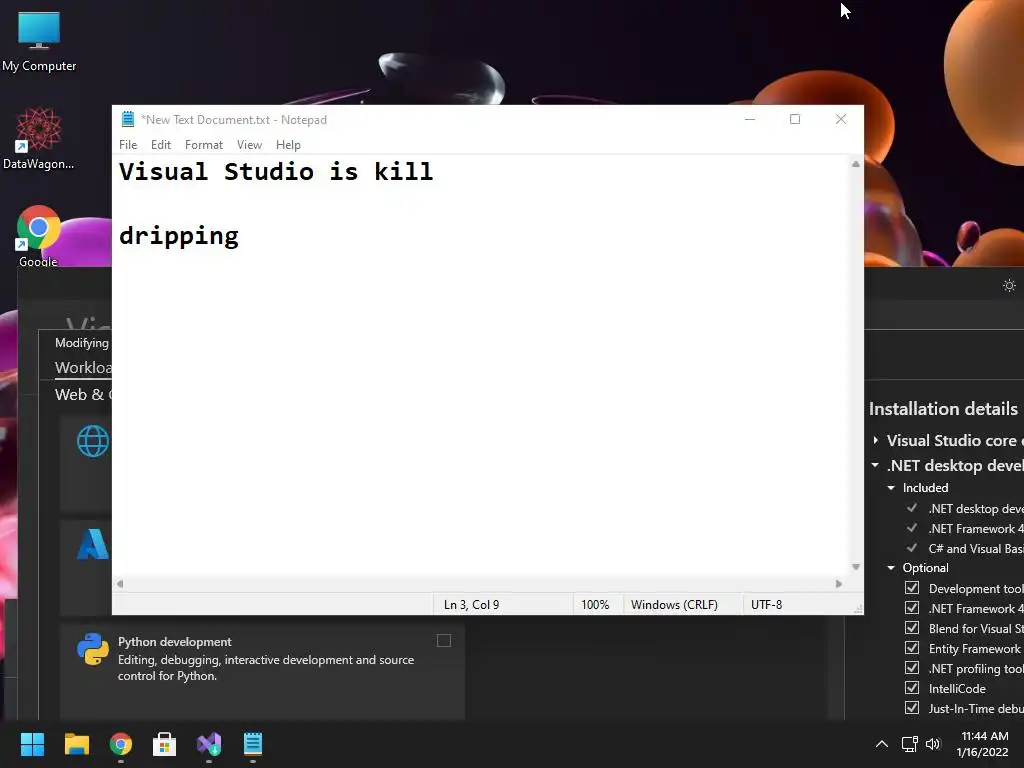Screen dimensions: 1024x768
Task: Toggle the optional .NET Framework 4 checkbox
Action: [912, 608]
